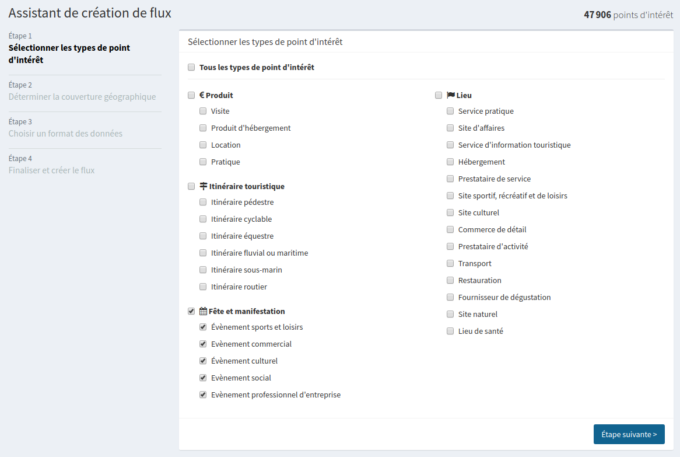Uncheck the Fête et manifestation checkbox

191,311
